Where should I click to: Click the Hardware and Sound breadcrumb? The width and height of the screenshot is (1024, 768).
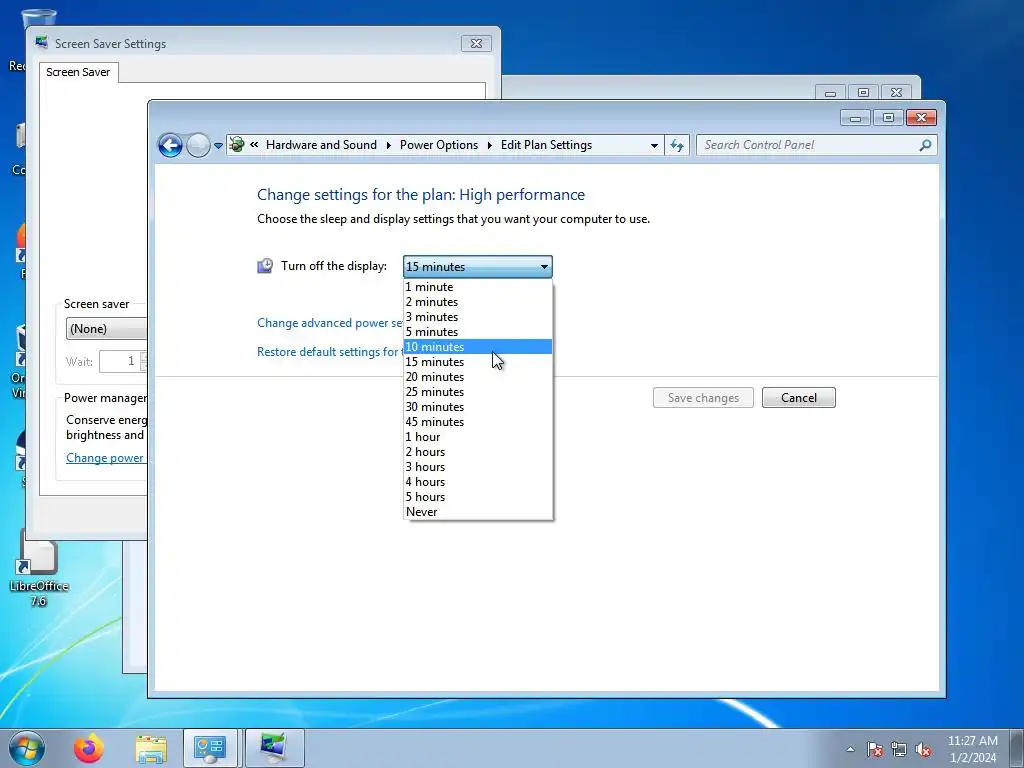coord(321,145)
